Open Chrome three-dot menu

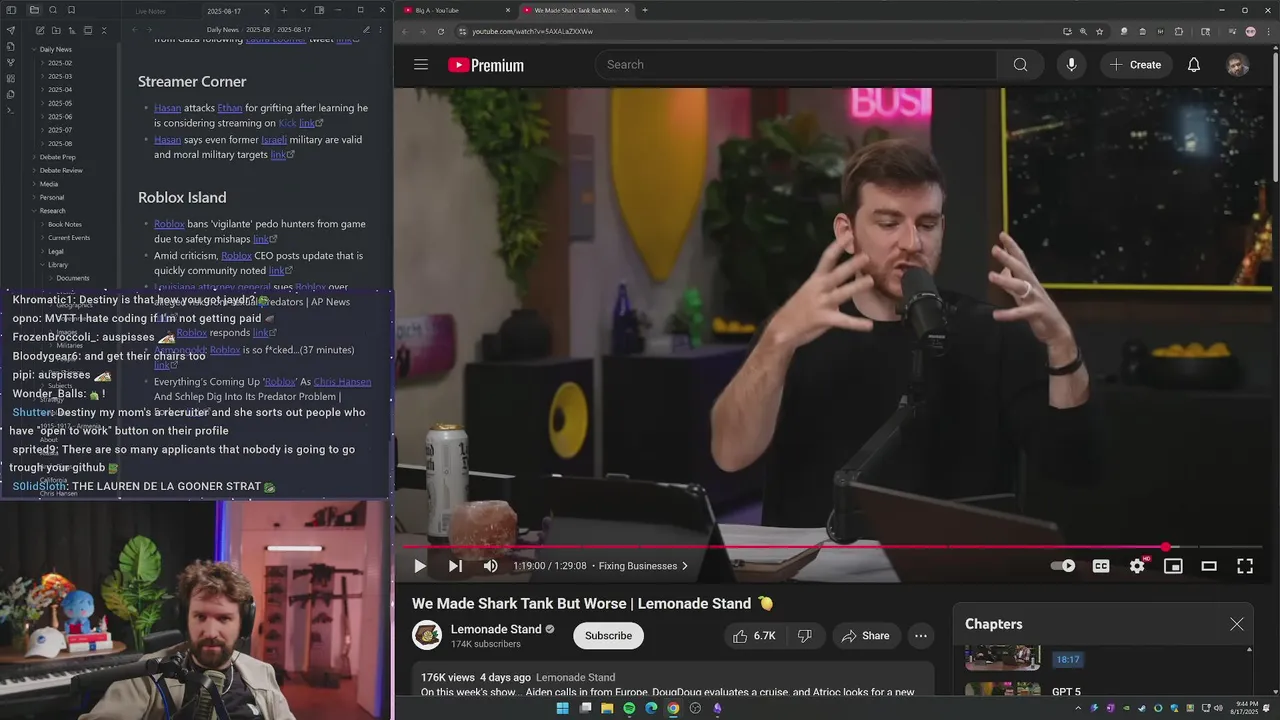click(1267, 31)
